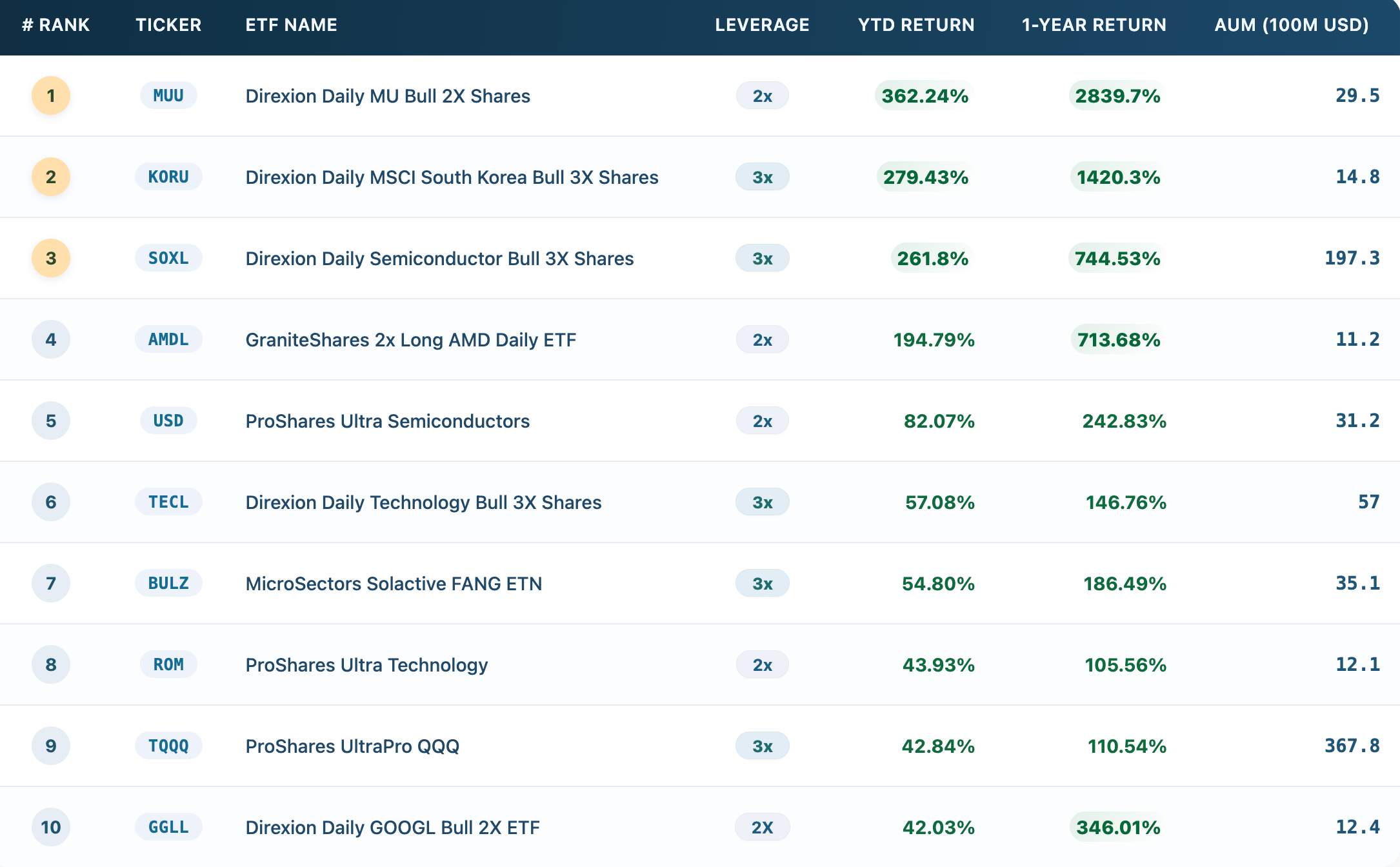Select the rank 1 gold badge
The height and width of the screenshot is (867, 1400).
tap(51, 95)
